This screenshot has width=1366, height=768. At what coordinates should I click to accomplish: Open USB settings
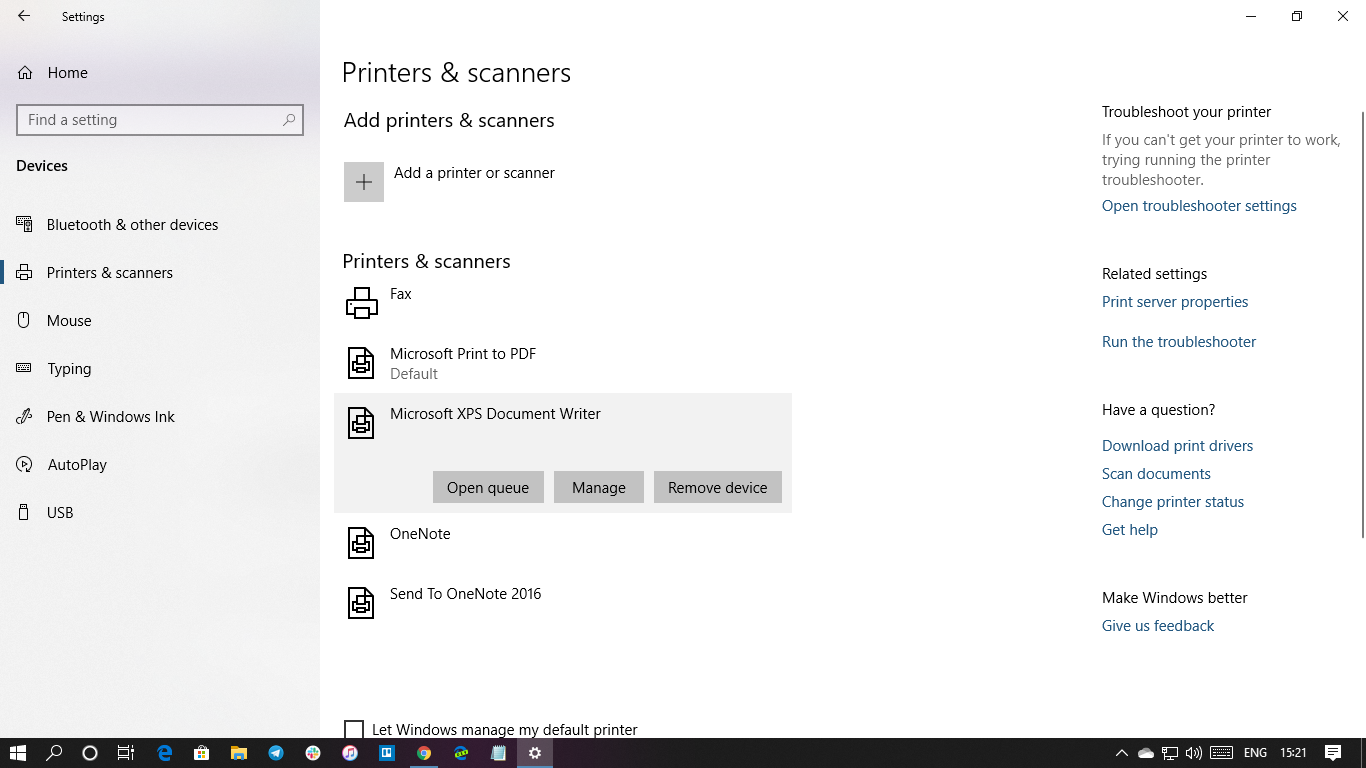pos(59,512)
